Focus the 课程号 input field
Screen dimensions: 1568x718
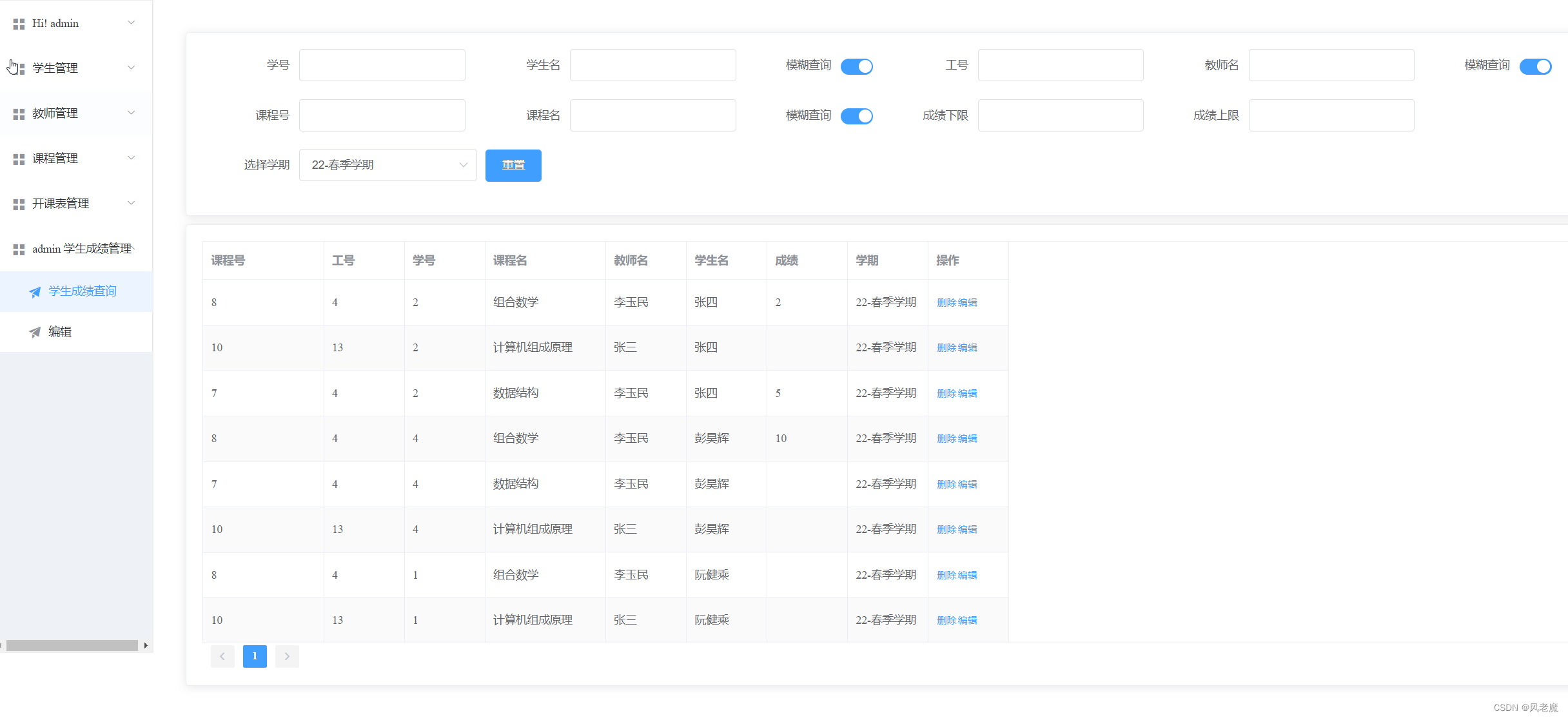[x=382, y=115]
